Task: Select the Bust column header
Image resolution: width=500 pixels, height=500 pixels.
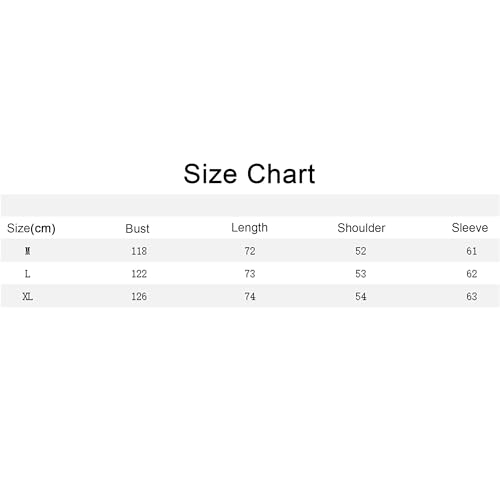Action: pos(137,229)
